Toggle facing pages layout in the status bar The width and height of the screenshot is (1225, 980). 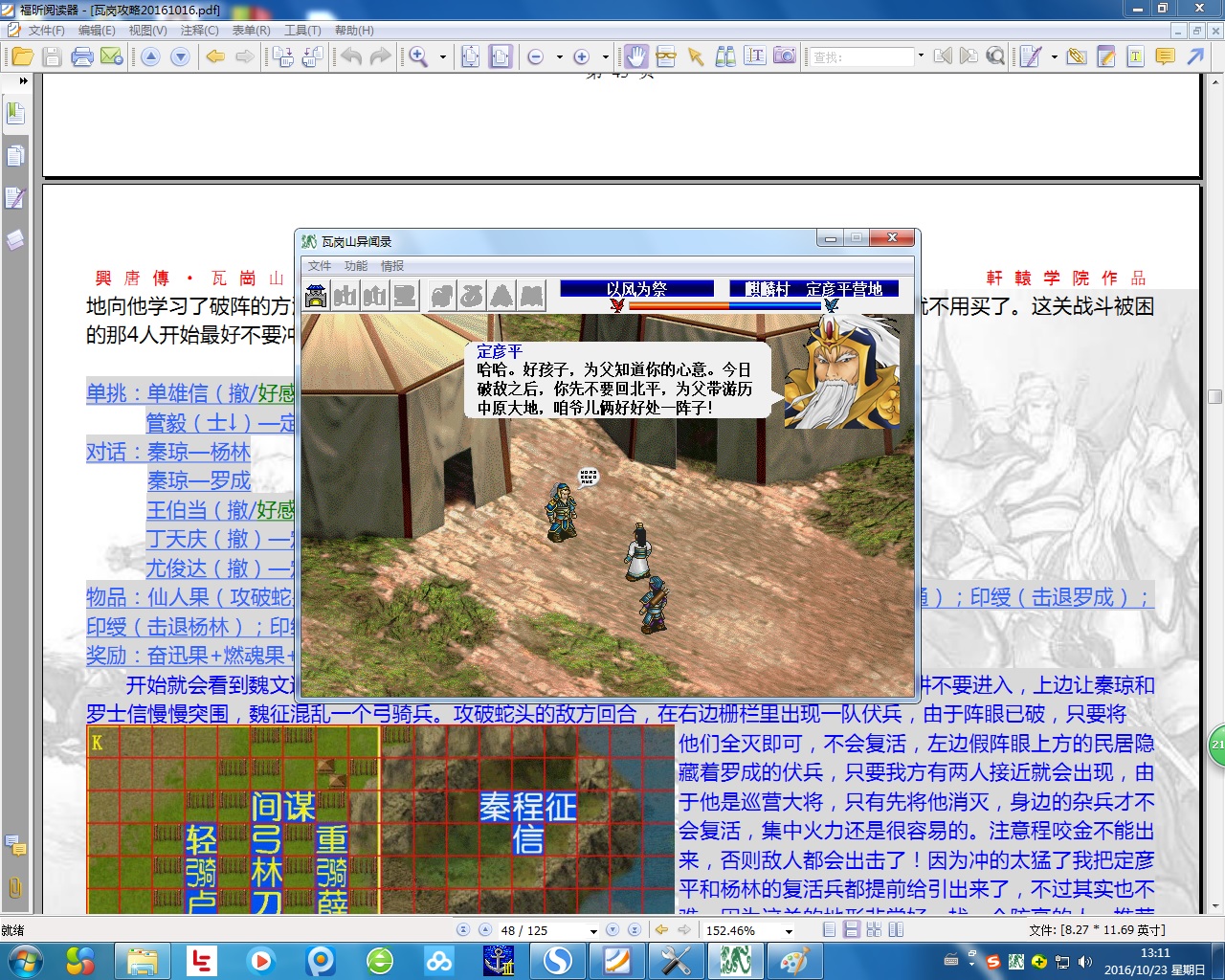click(x=874, y=929)
